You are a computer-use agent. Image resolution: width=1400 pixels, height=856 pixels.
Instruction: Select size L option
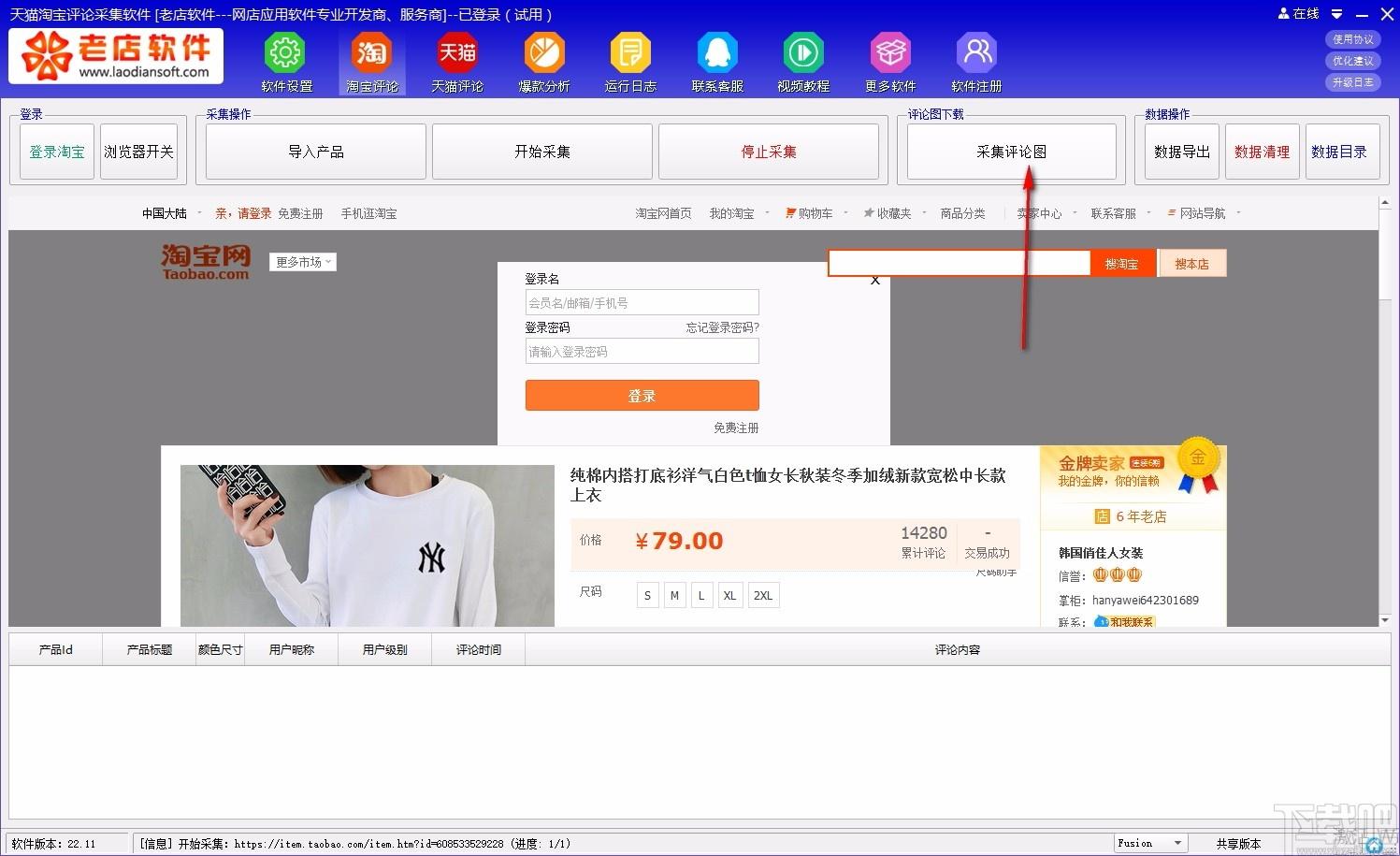click(701, 595)
